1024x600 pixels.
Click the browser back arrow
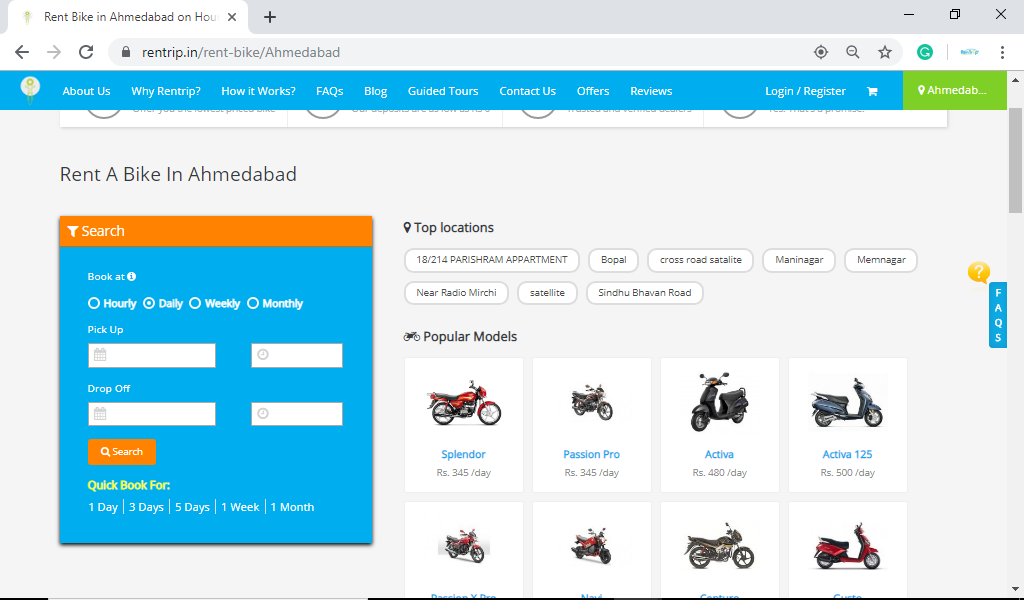click(22, 52)
